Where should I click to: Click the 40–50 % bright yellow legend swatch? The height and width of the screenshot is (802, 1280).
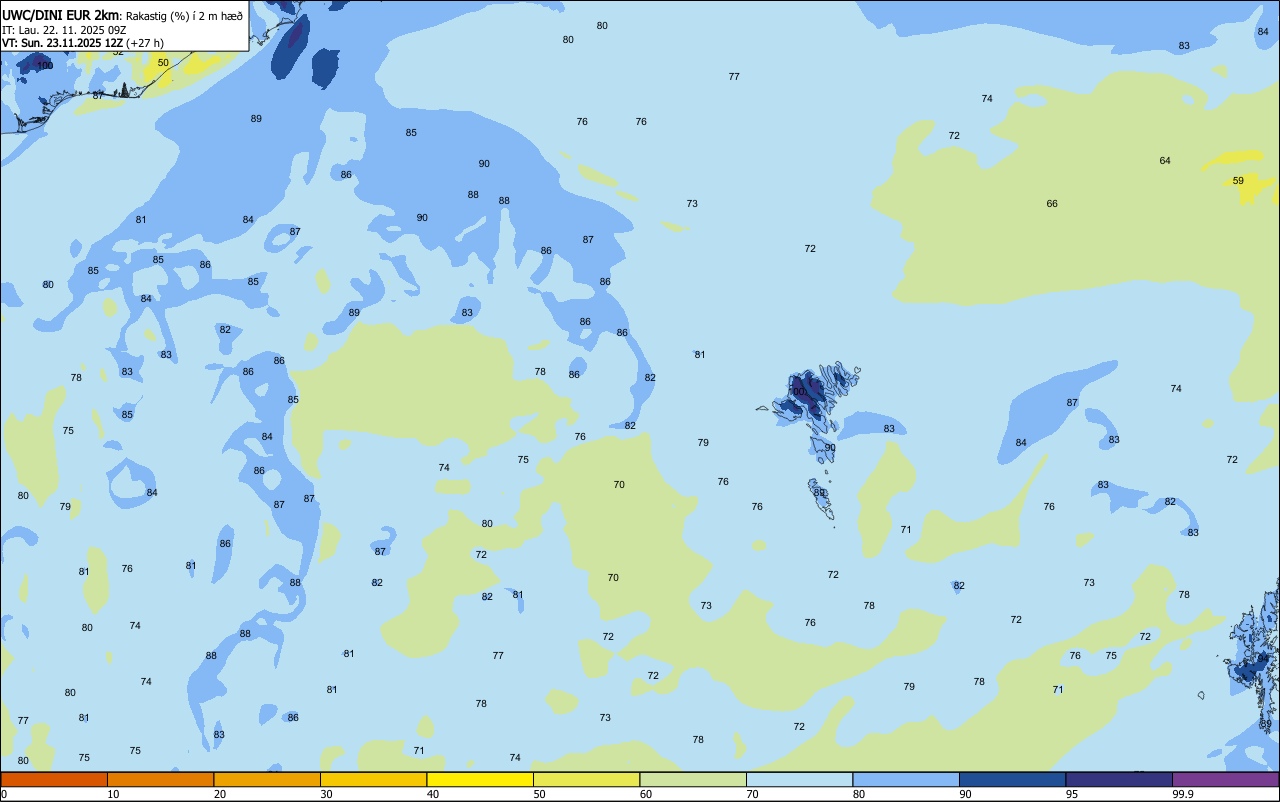480,779
